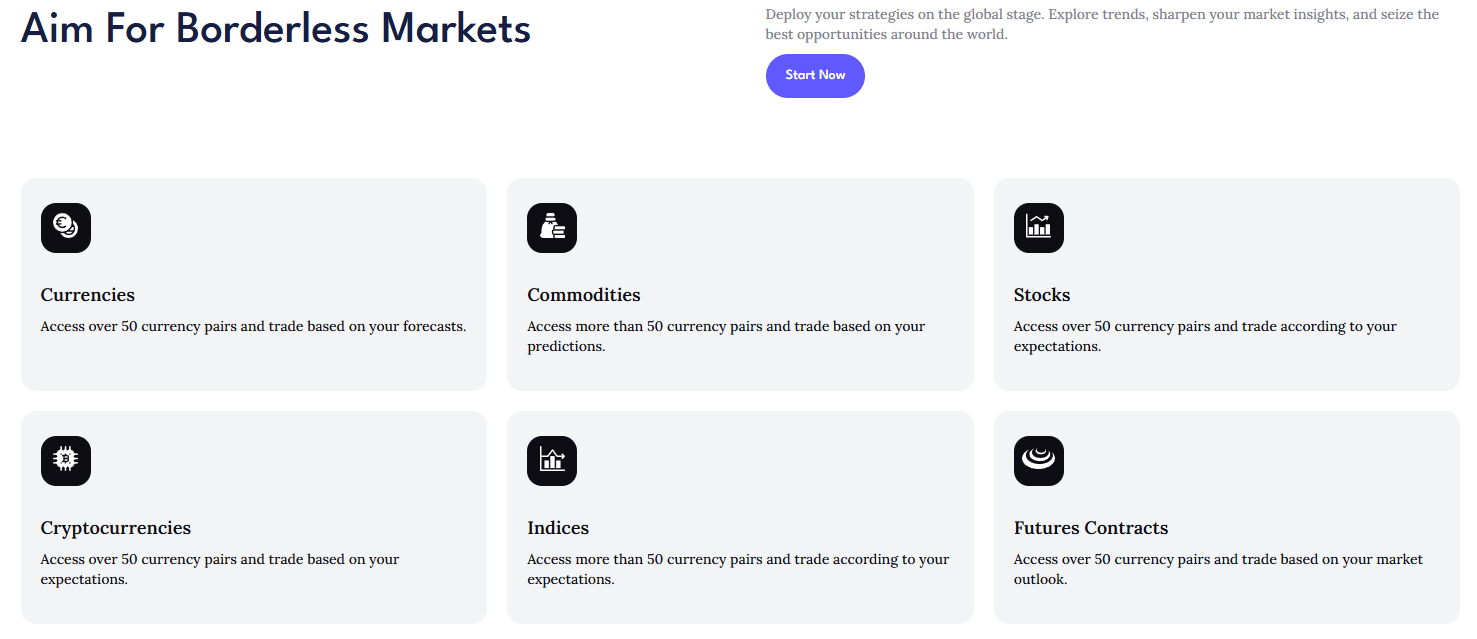Click the Cryptocurrencies bitcoin chip icon

65,461
